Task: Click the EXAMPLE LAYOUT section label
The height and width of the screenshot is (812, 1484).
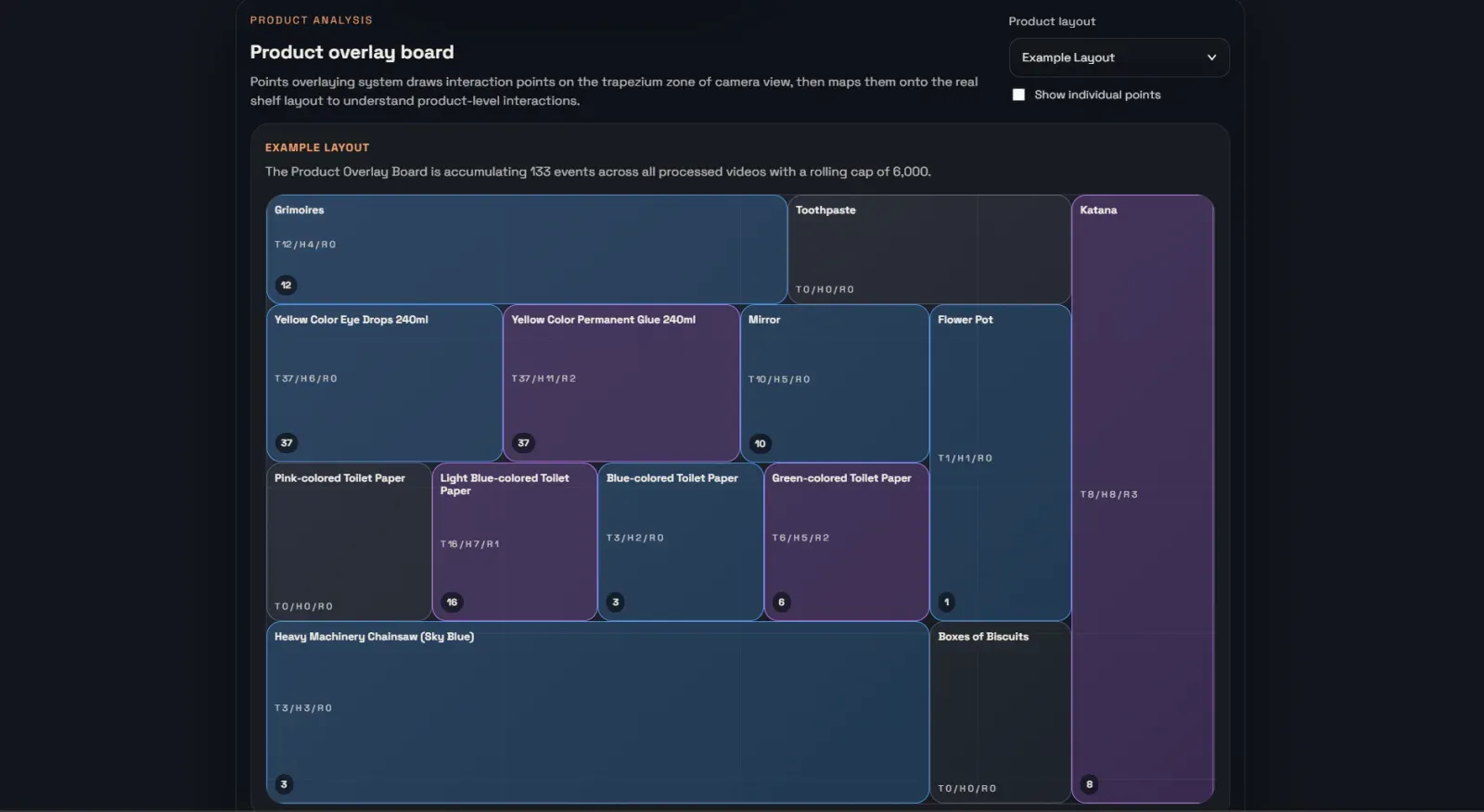Action: tap(317, 148)
